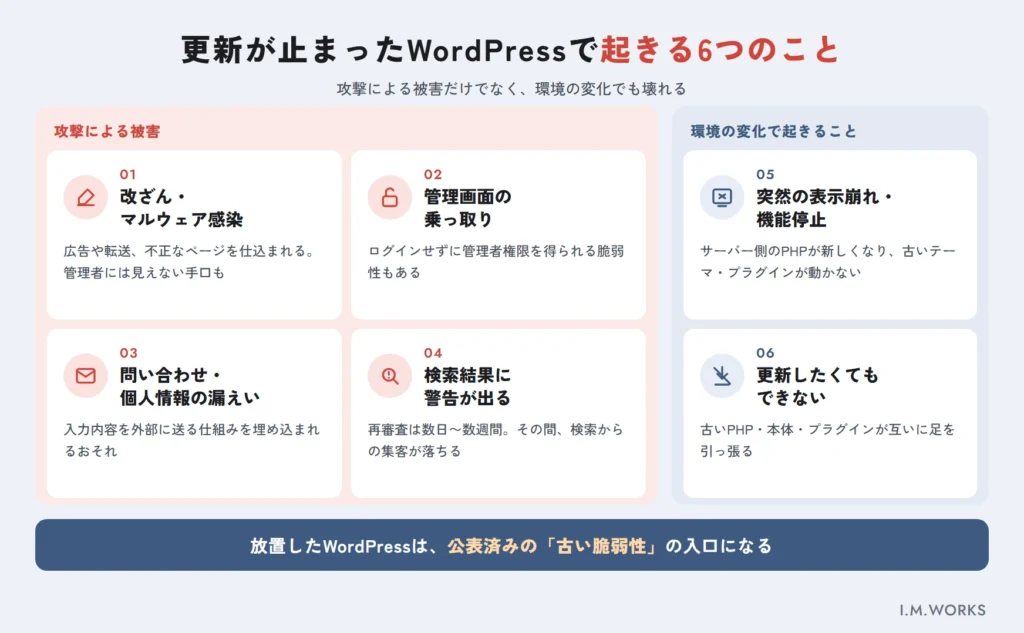Click the banner text 放置したWordPressは、公表済みの「古い脆弱性」の入口になる

(511, 545)
